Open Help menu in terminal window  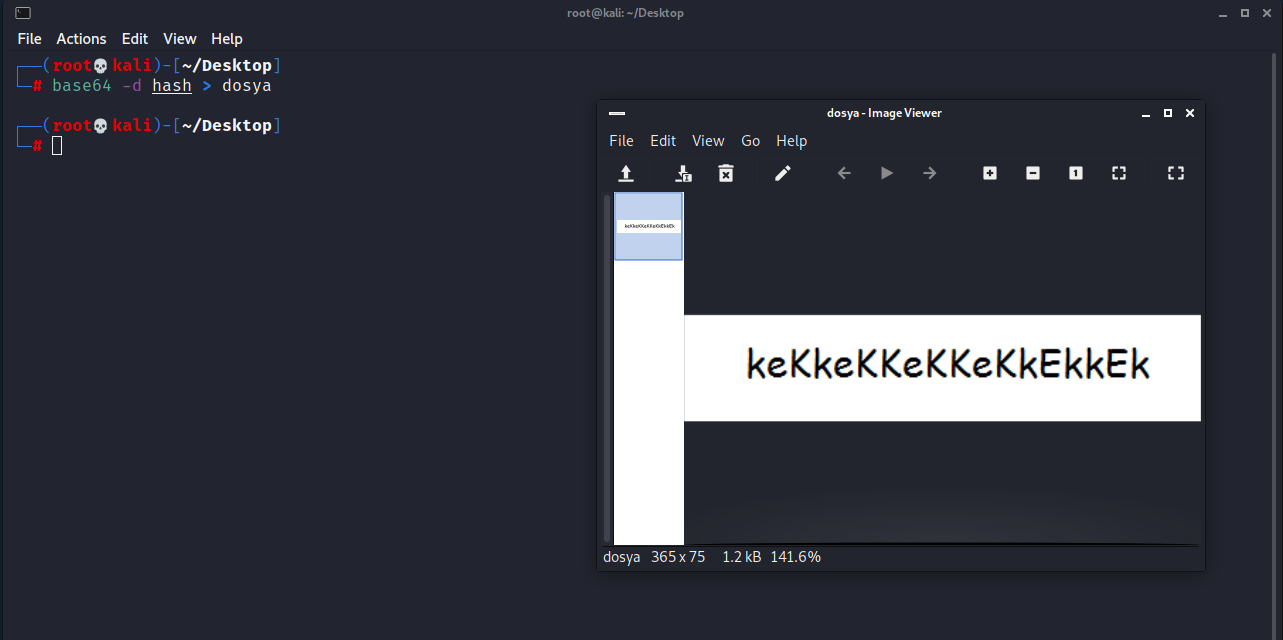[x=227, y=38]
